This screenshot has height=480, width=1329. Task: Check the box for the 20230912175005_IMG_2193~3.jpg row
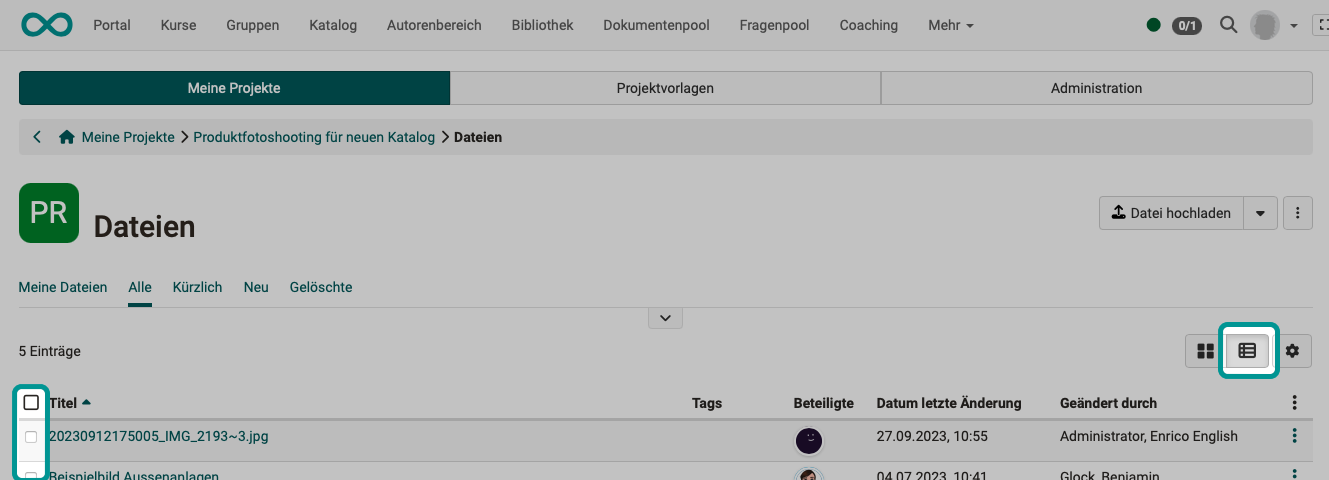[x=31, y=437]
